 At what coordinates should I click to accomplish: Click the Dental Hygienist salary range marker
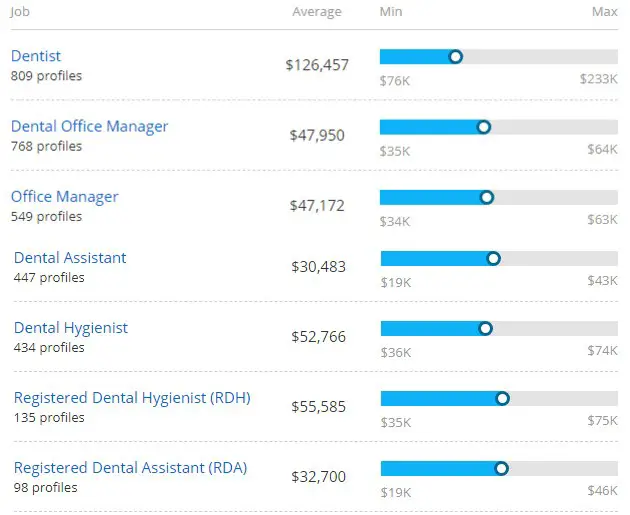pyautogui.click(x=486, y=328)
